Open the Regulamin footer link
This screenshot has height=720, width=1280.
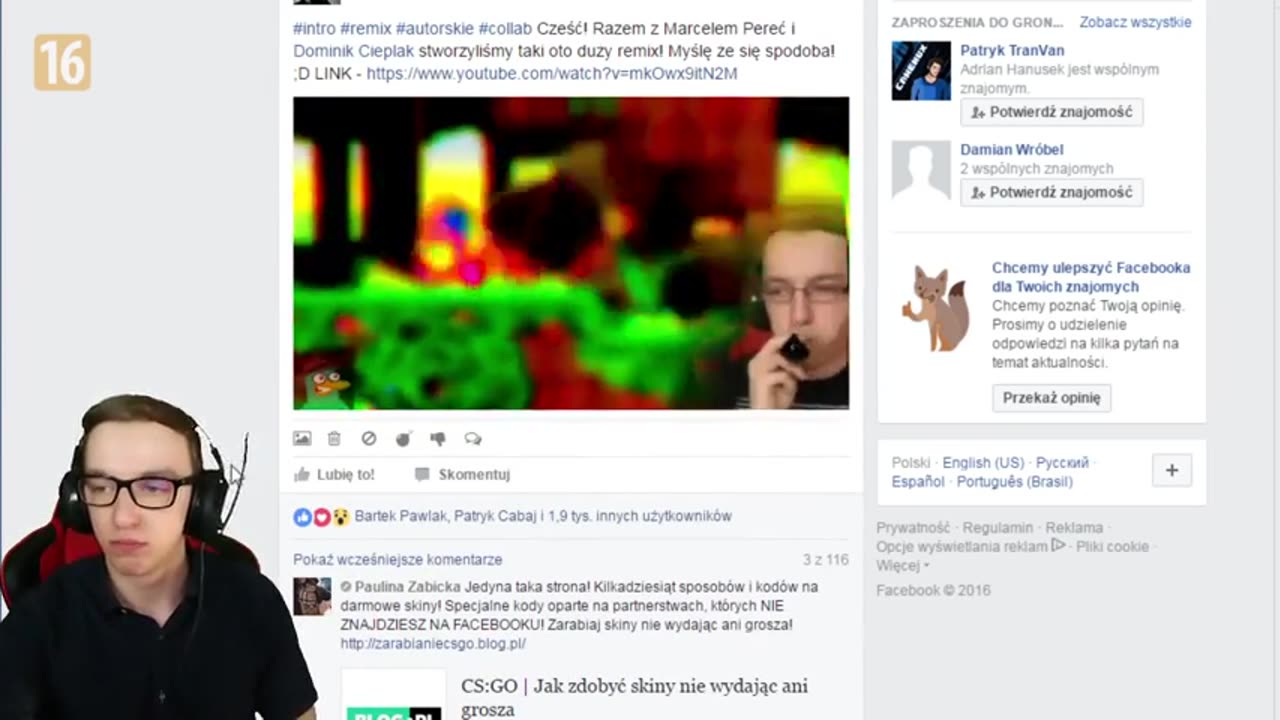[999, 528]
